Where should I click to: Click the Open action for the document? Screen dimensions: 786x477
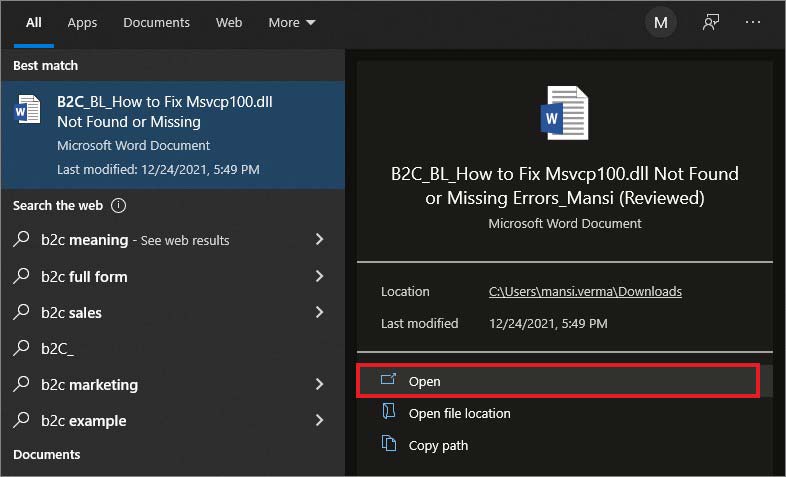tap(558, 381)
